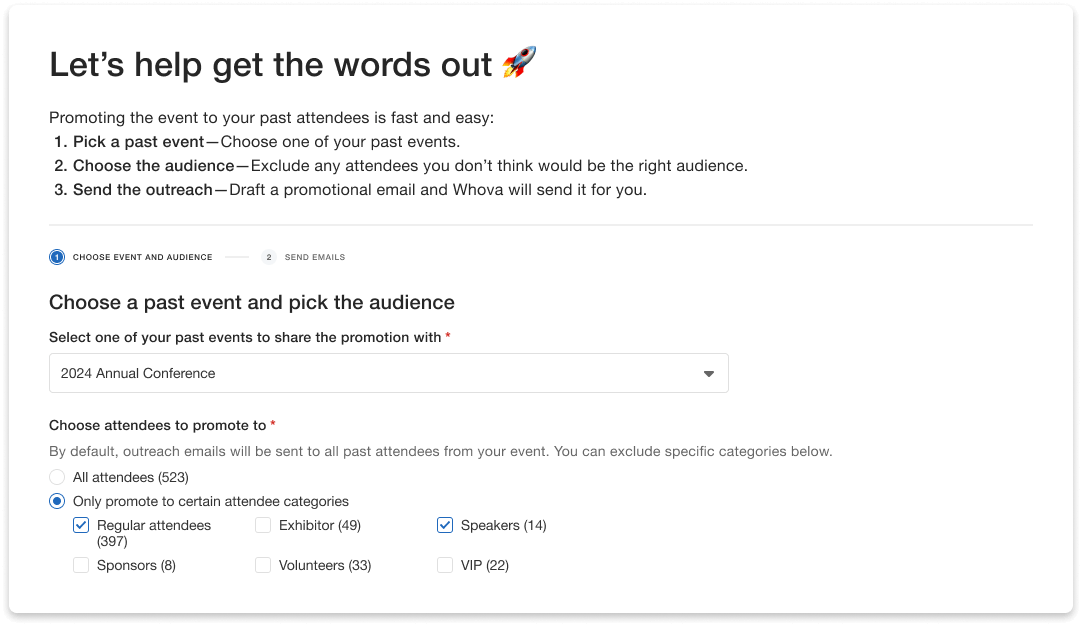Choose Only promote to certain attendee categories
Image resolution: width=1082 pixels, height=626 pixels.
[x=57, y=501]
